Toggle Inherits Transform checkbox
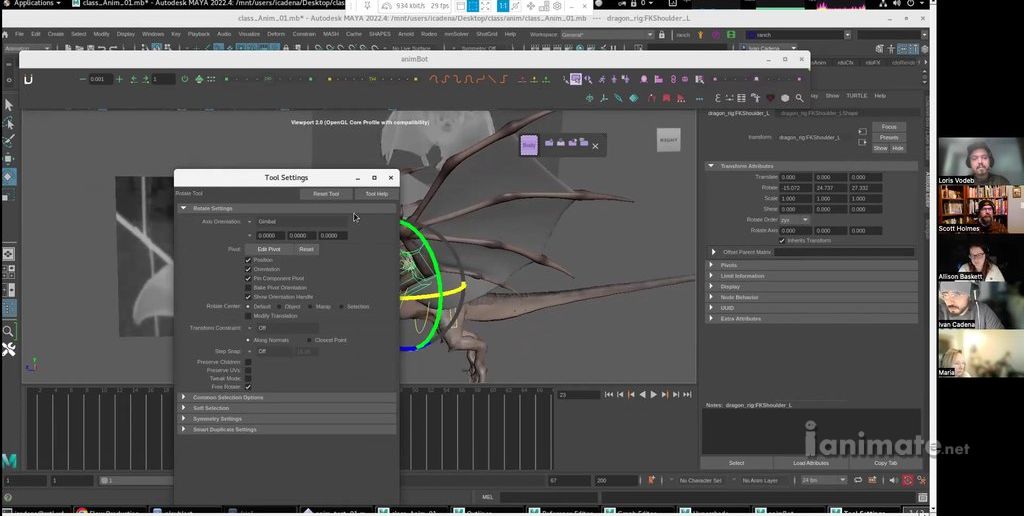 click(x=782, y=240)
